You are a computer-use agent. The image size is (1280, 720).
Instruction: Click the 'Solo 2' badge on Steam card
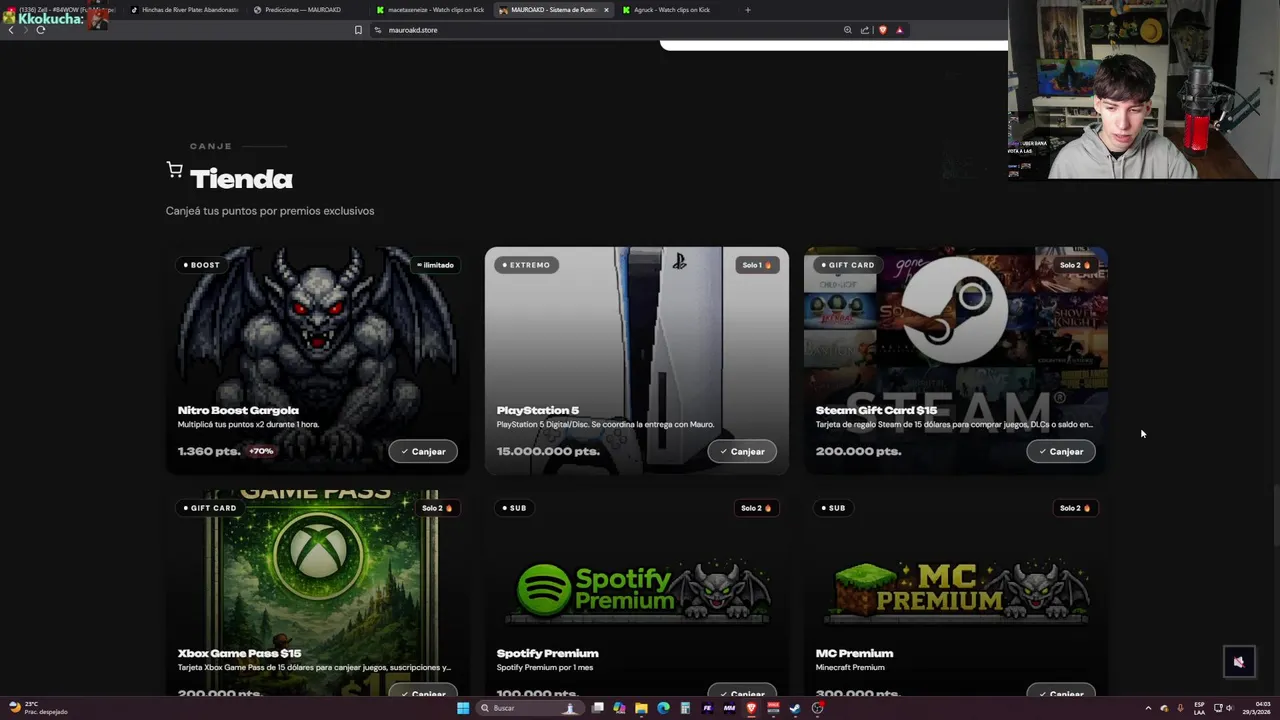[x=1076, y=265]
